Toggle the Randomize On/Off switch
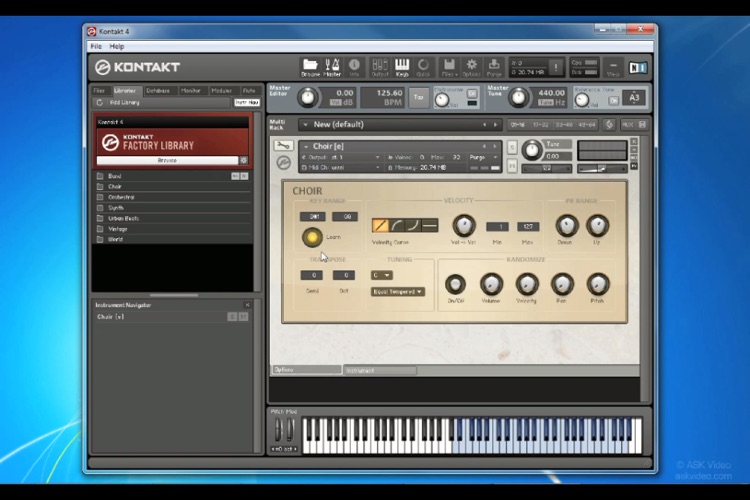This screenshot has height=500, width=750. [x=455, y=284]
